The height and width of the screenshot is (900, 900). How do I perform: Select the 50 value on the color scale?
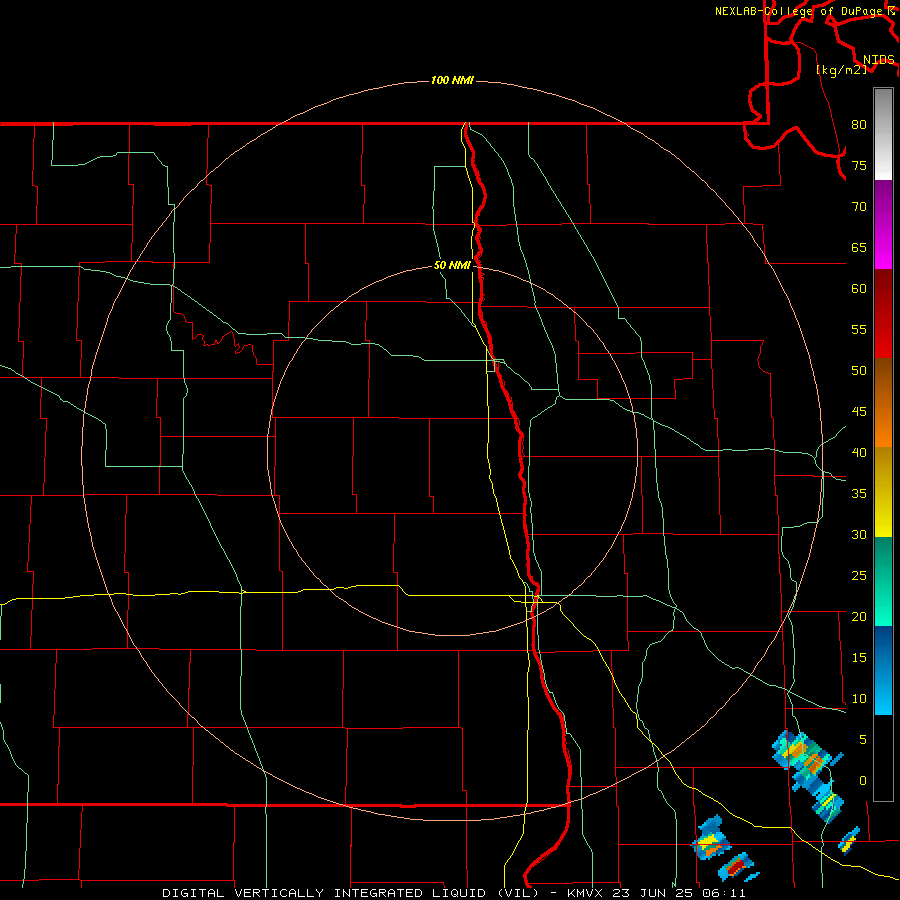coord(859,371)
